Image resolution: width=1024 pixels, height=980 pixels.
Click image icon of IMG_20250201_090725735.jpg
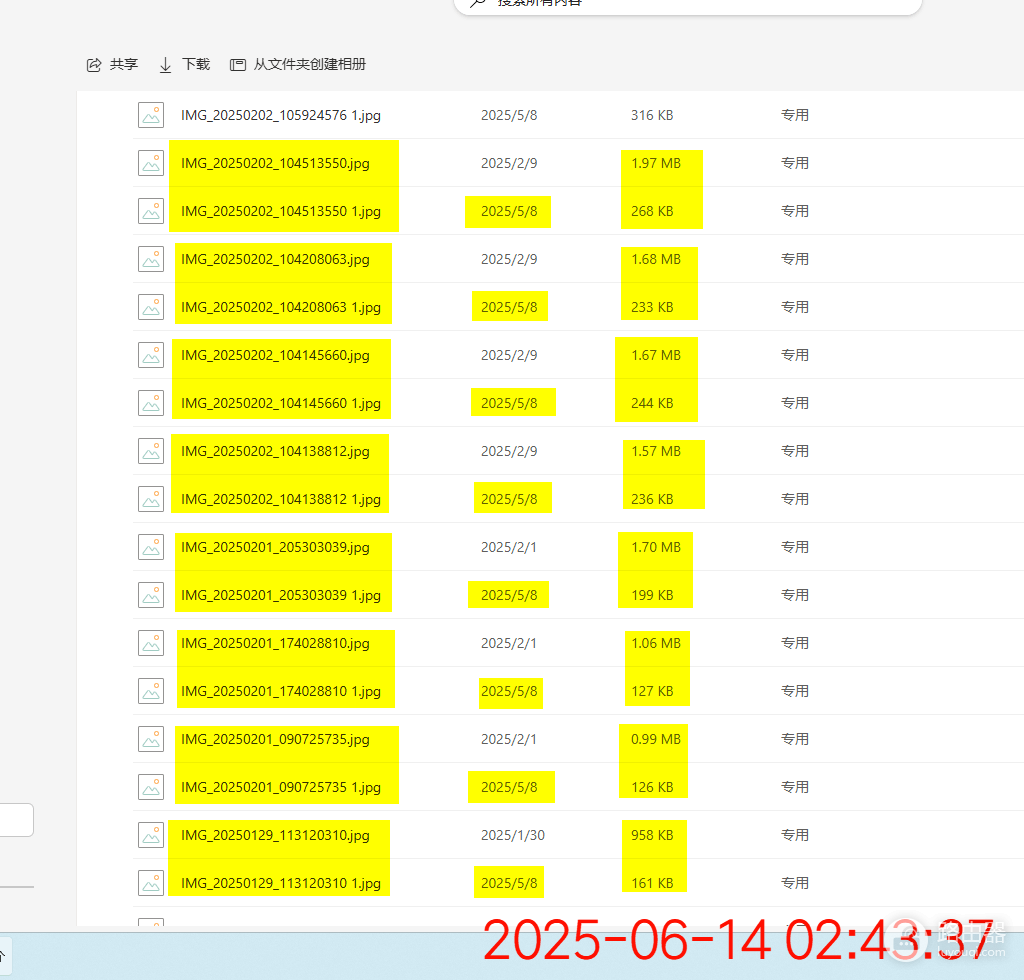pyautogui.click(x=151, y=739)
